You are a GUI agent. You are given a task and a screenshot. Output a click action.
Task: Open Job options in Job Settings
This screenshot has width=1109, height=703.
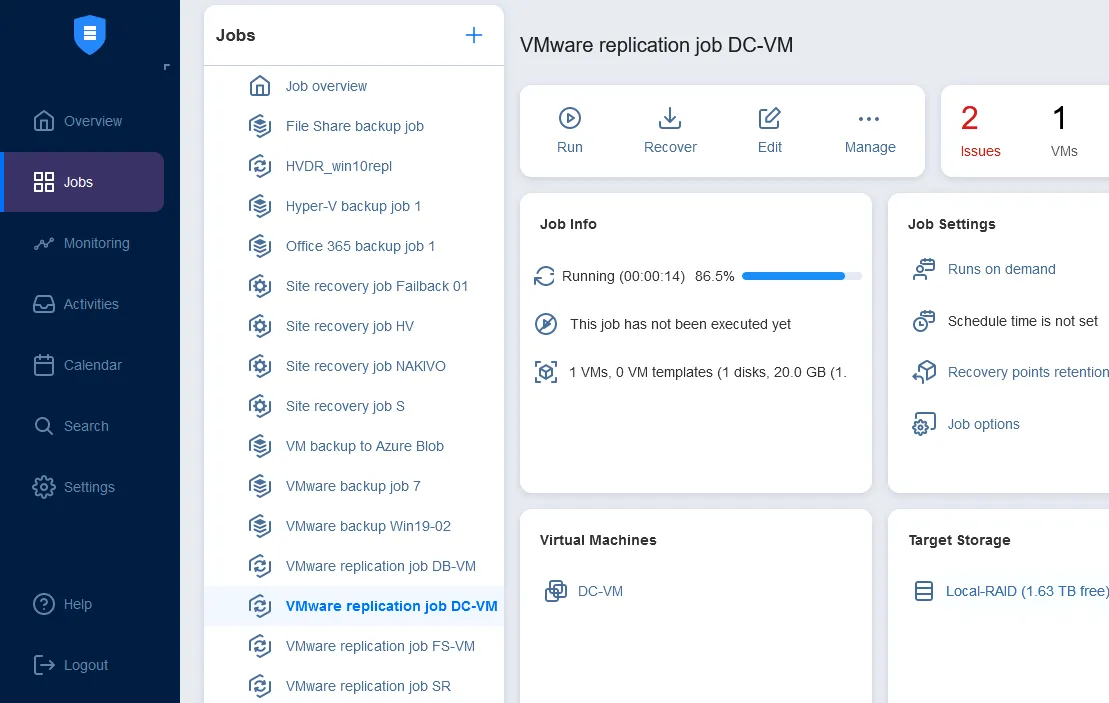(983, 424)
